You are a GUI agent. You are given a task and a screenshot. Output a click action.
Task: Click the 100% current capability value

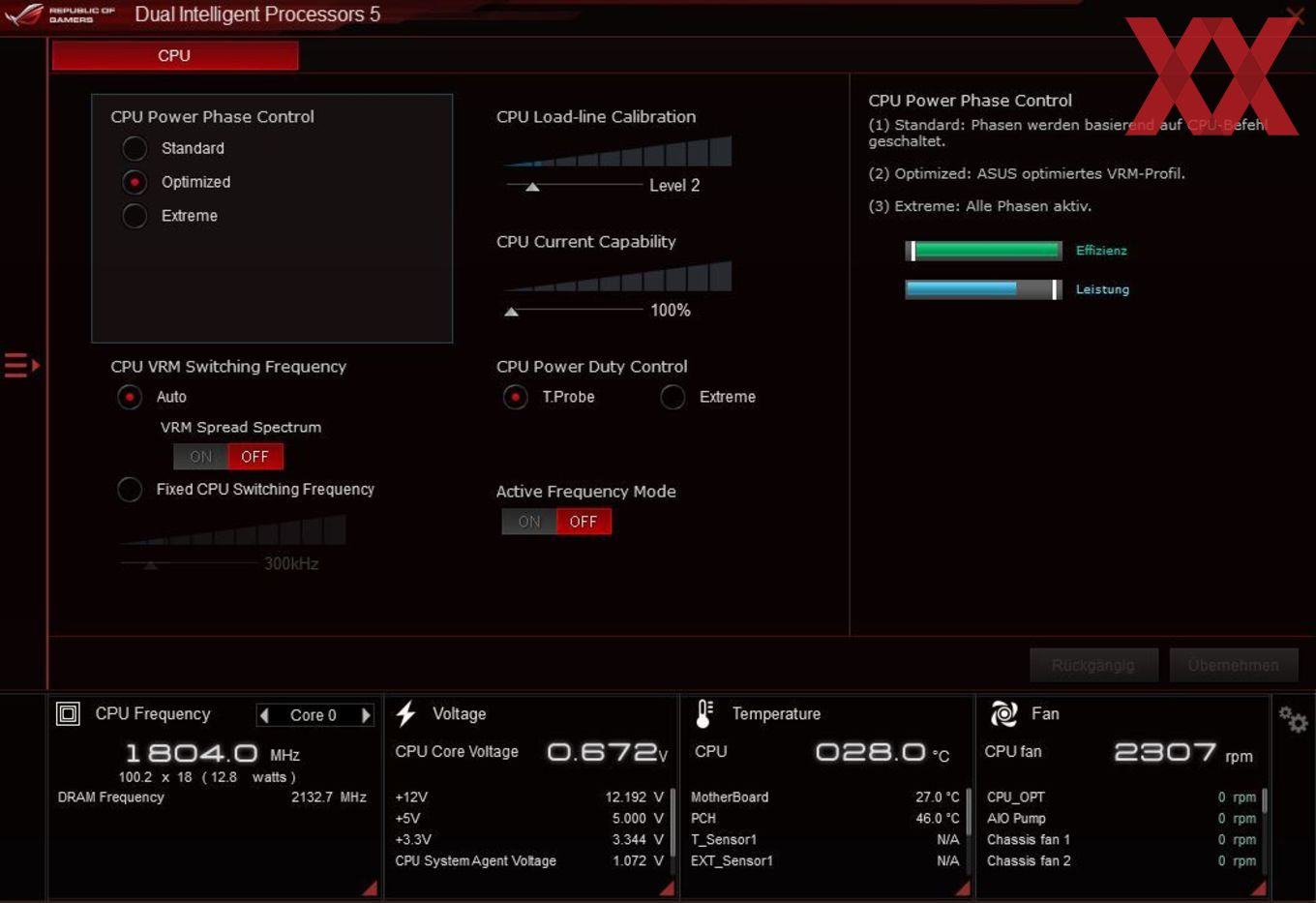[x=671, y=311]
